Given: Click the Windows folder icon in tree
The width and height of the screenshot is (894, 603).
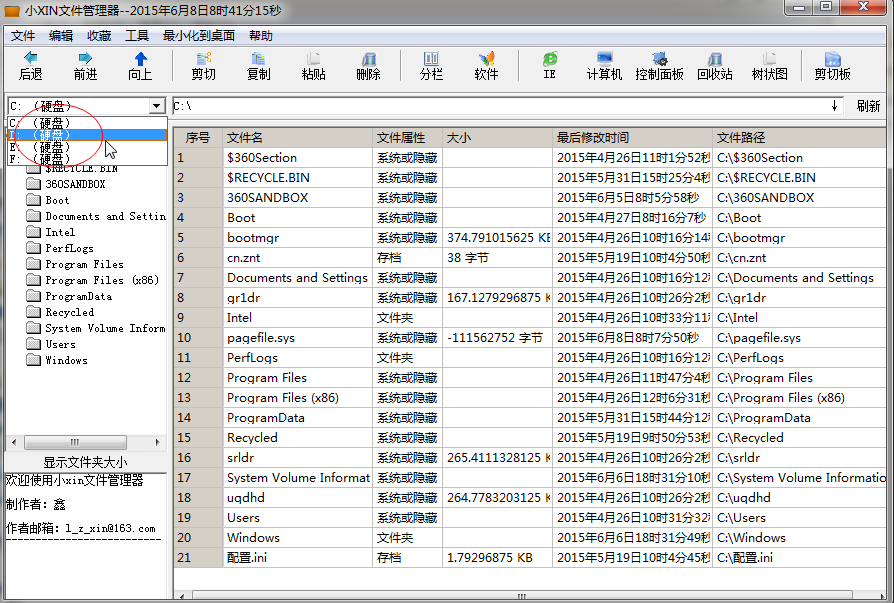Looking at the screenshot, I should (x=34, y=360).
